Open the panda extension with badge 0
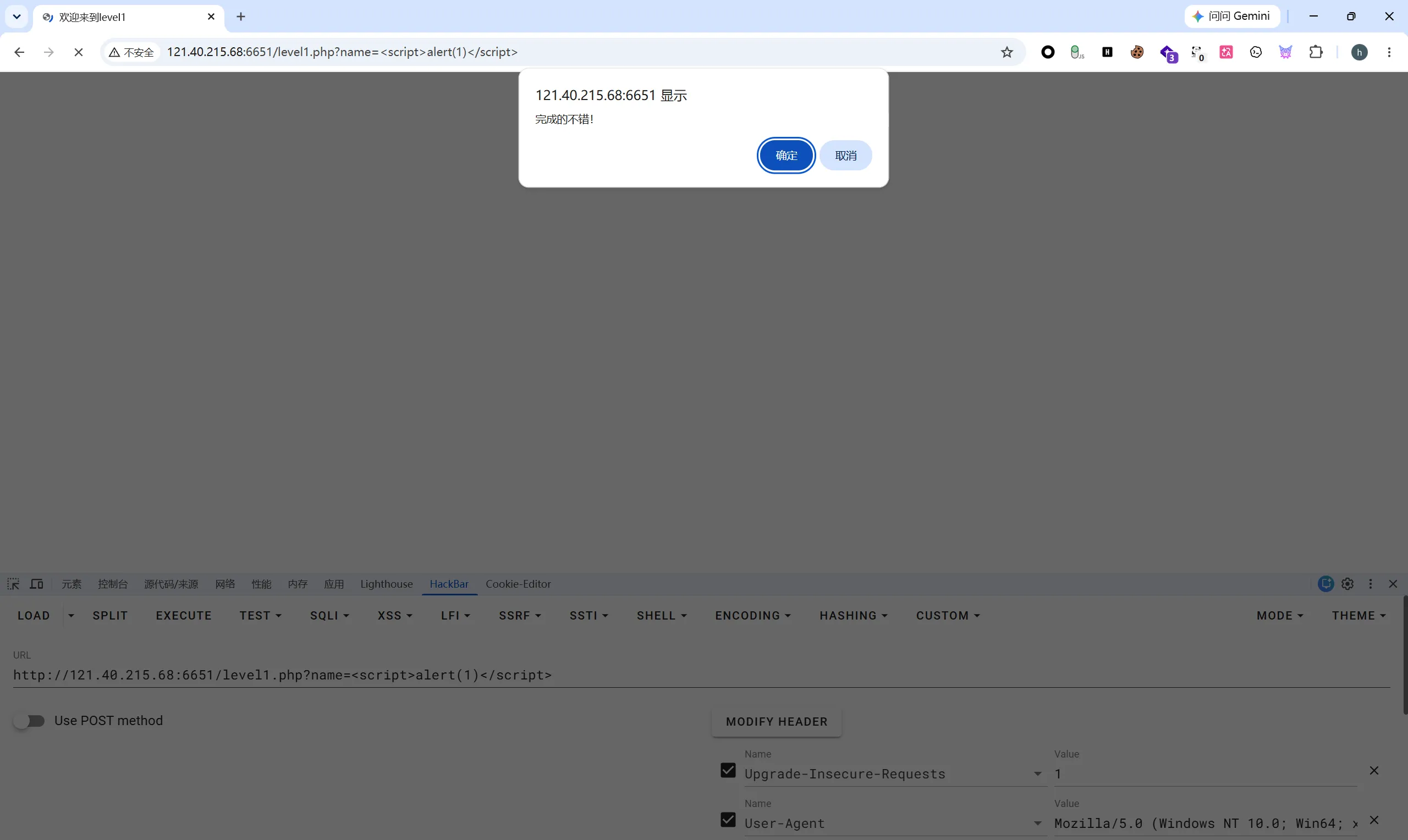Viewport: 1408px width, 840px height. tap(1197, 53)
